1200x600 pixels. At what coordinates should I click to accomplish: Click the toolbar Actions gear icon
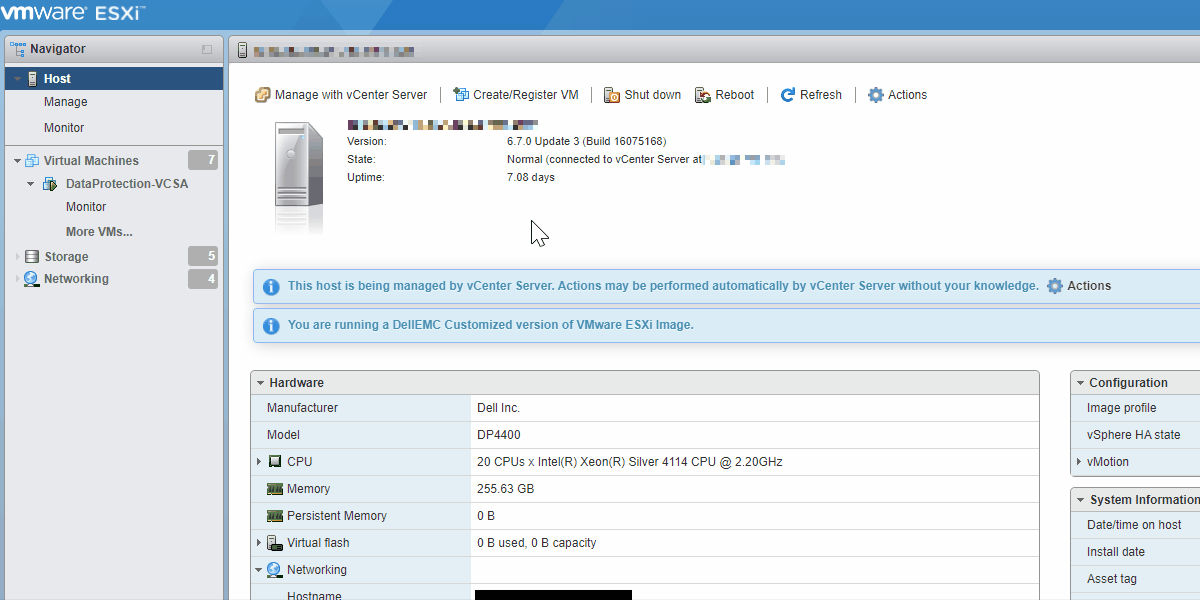click(876, 95)
